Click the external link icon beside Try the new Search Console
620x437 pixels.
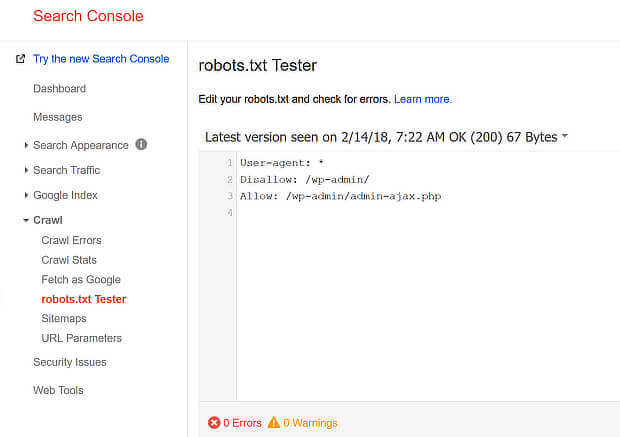tap(20, 59)
